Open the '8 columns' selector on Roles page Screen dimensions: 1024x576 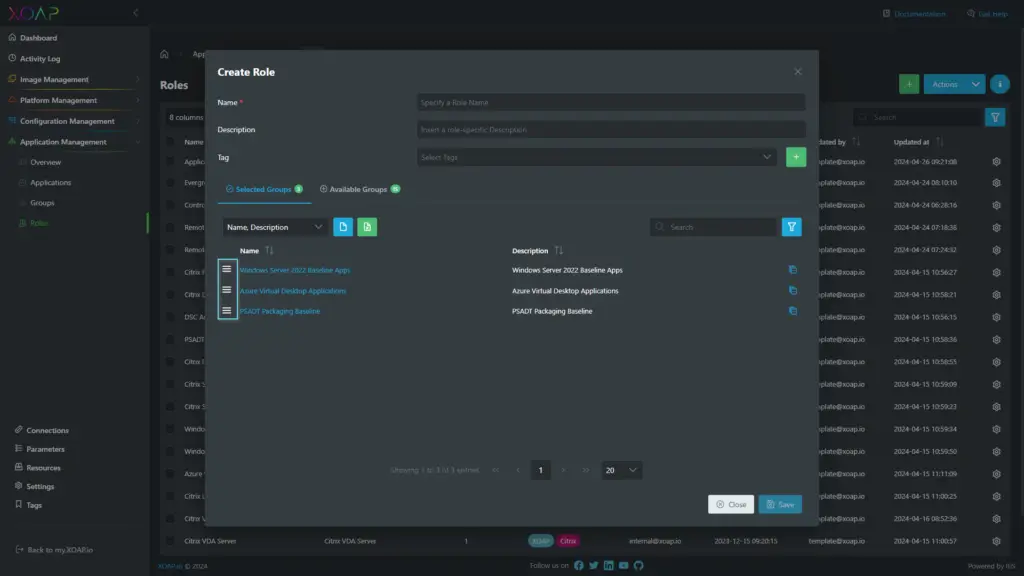[x=185, y=118]
